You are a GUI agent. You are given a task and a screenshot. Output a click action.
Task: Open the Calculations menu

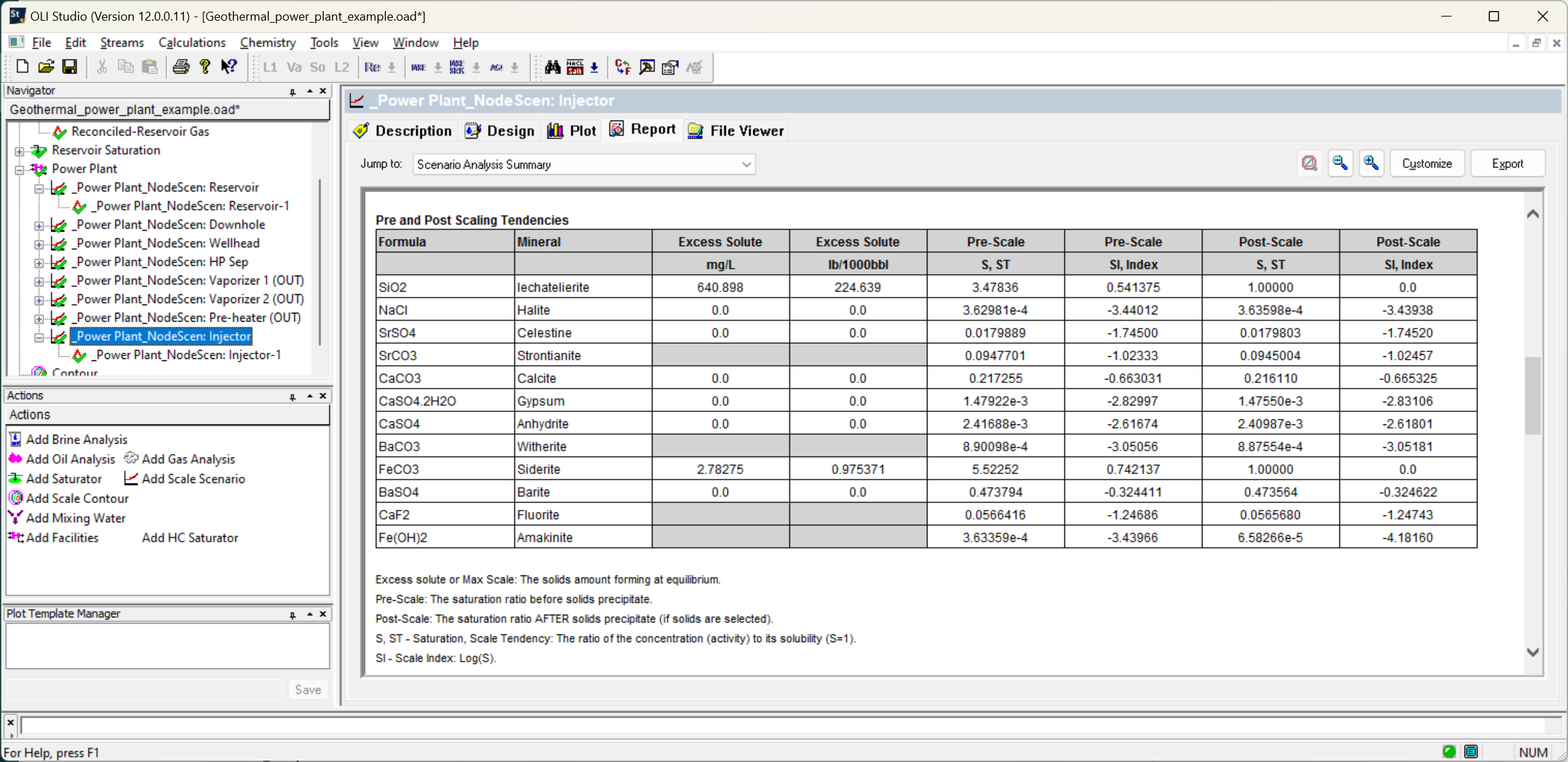pyautogui.click(x=192, y=43)
